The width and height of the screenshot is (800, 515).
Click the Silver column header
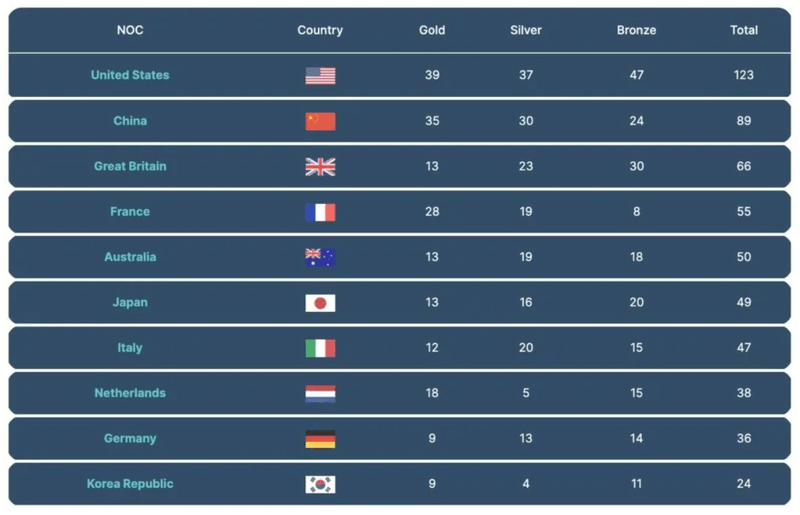tap(526, 30)
